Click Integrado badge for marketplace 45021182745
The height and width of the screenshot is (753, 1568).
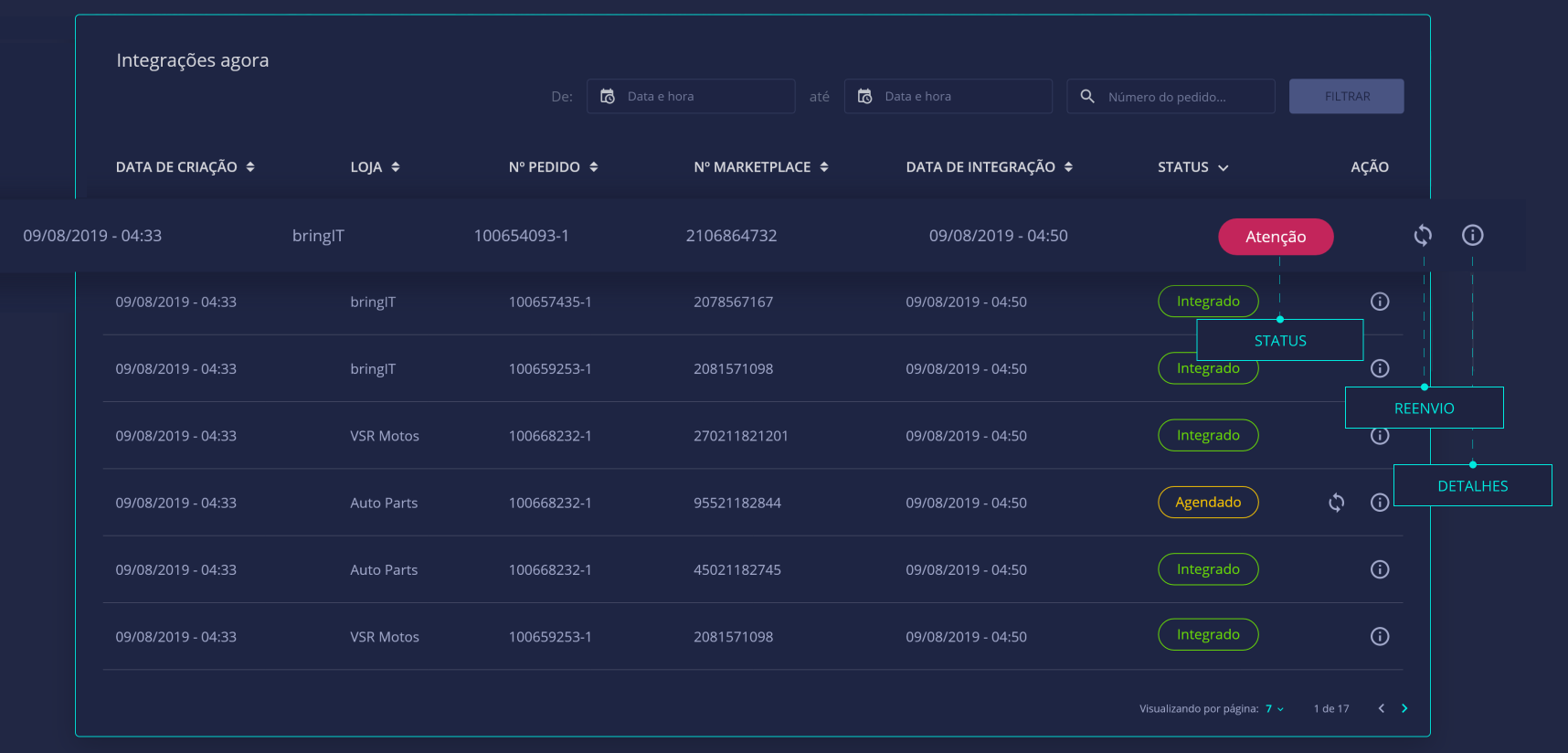click(1208, 569)
